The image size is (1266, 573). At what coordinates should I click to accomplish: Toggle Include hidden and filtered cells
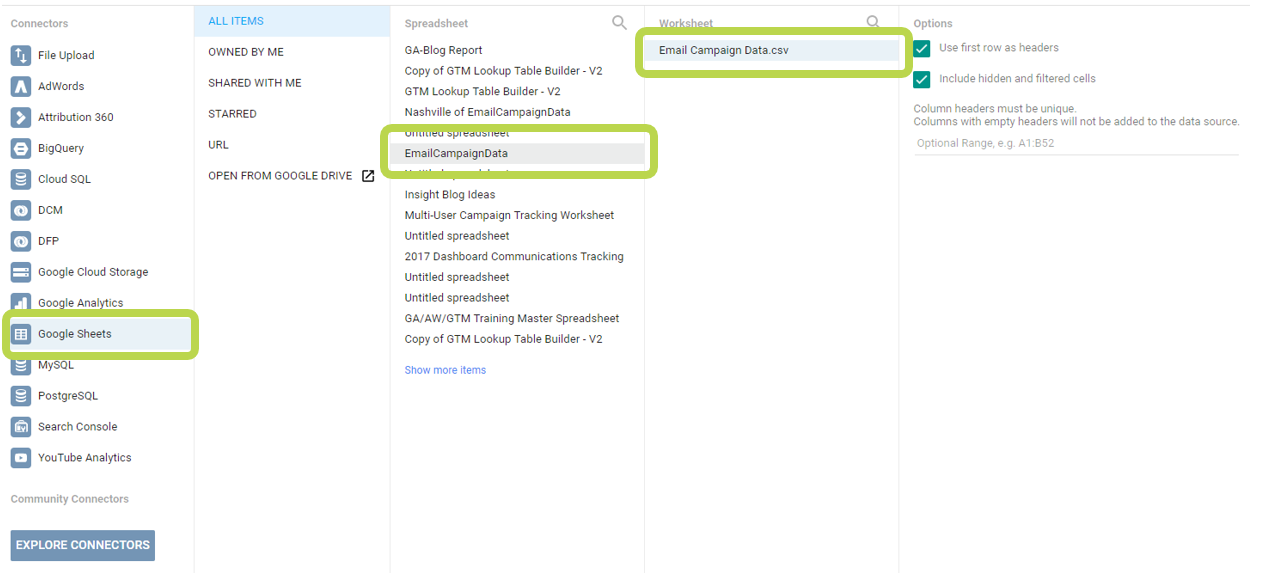click(x=922, y=79)
